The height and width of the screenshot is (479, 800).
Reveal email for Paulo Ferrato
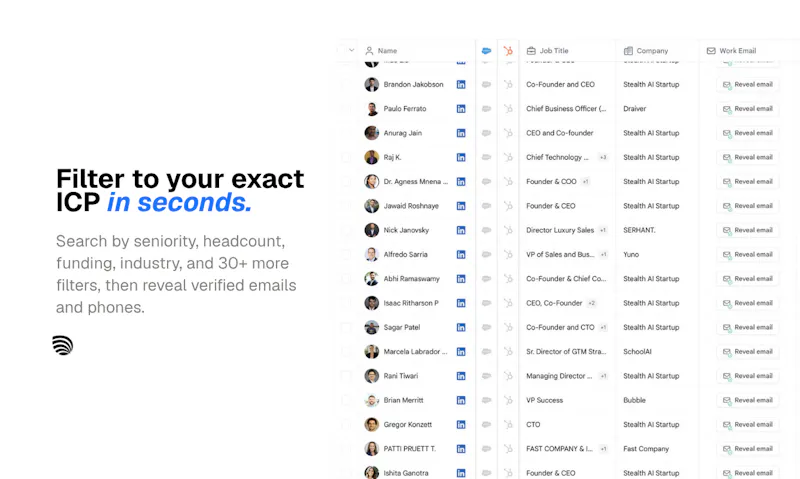click(747, 109)
